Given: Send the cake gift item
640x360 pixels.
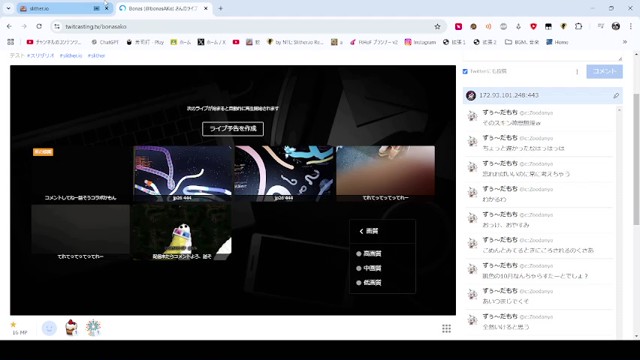Looking at the screenshot, I should click(x=71, y=327).
